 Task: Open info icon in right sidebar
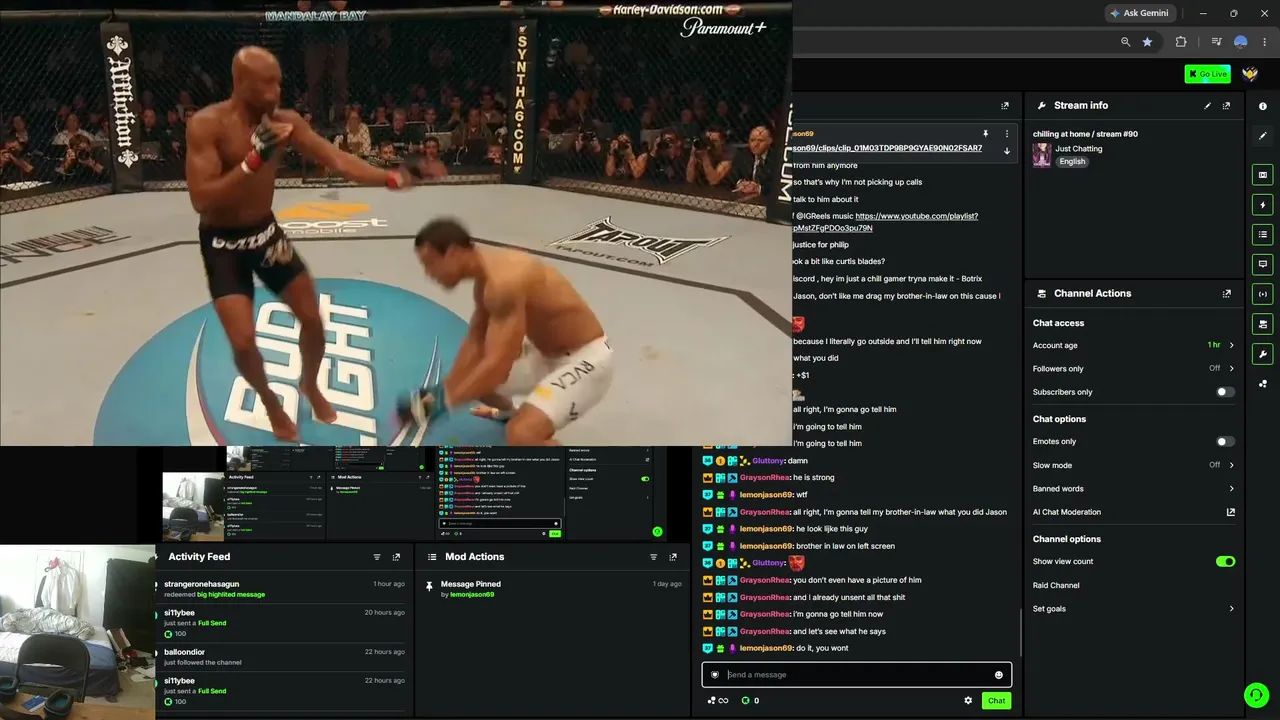(1263, 106)
